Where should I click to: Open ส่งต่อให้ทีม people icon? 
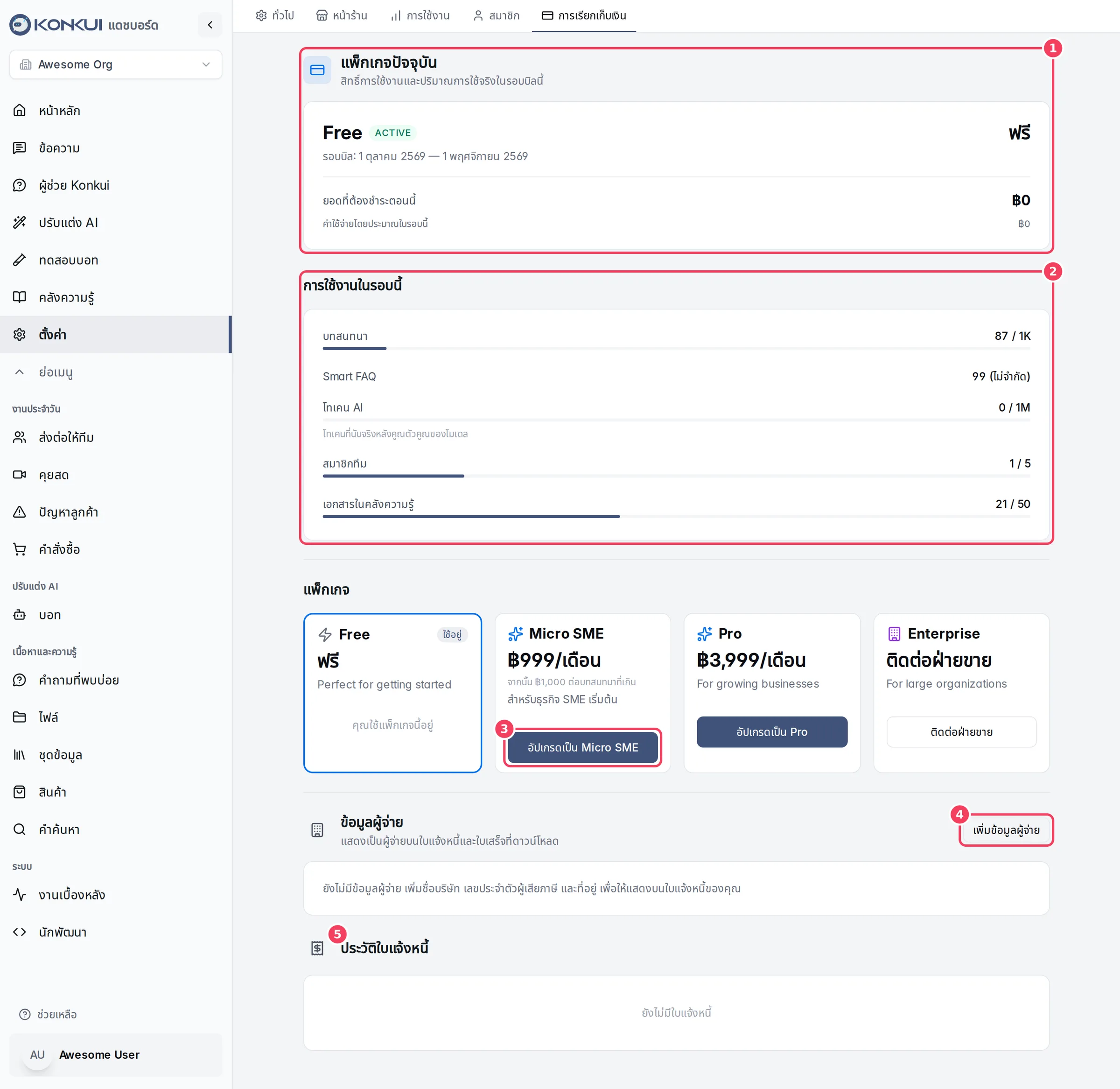click(x=20, y=437)
